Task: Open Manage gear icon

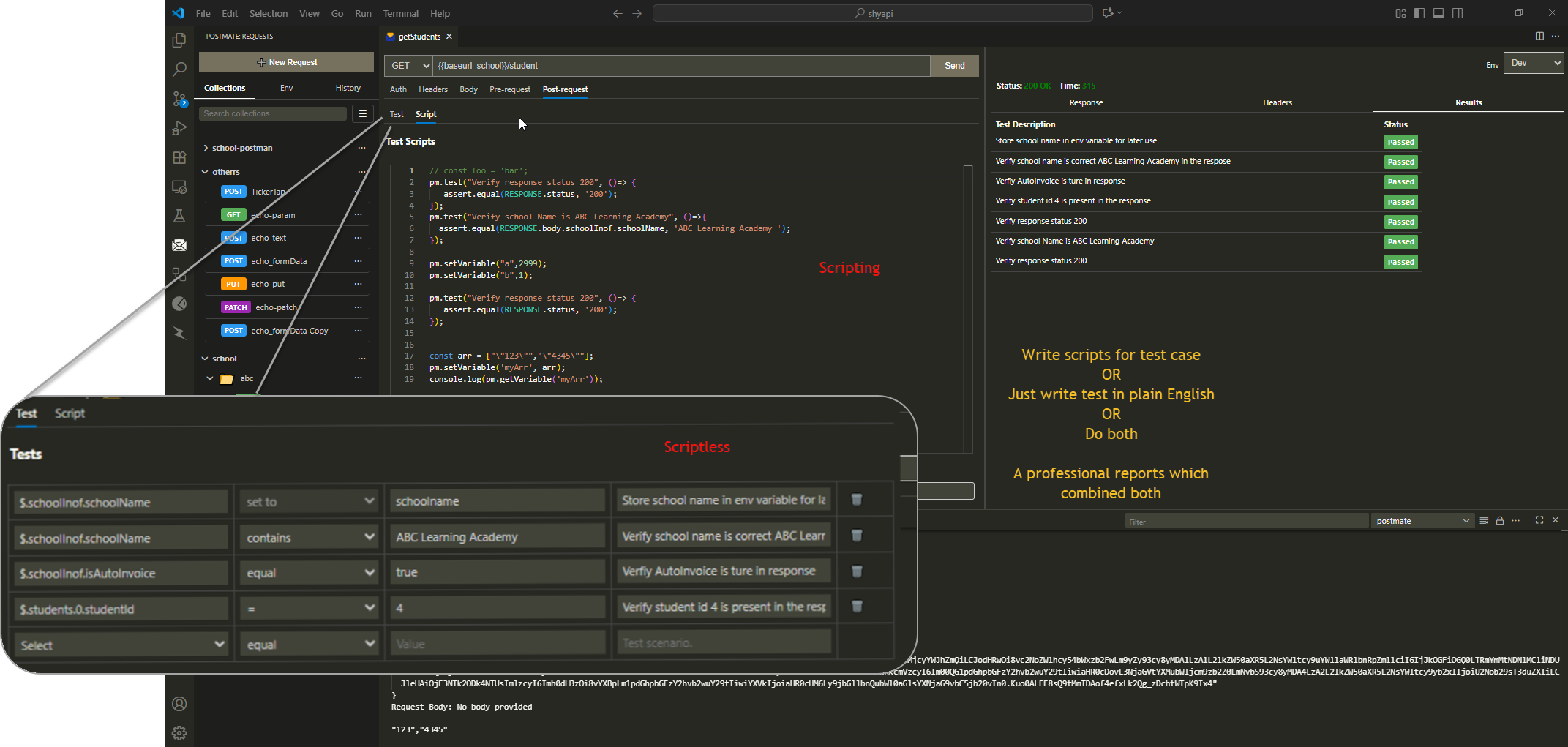Action: pyautogui.click(x=179, y=733)
